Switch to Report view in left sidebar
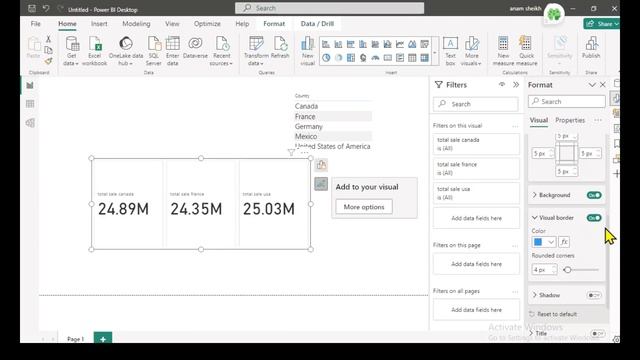640x360 pixels. coord(30,85)
